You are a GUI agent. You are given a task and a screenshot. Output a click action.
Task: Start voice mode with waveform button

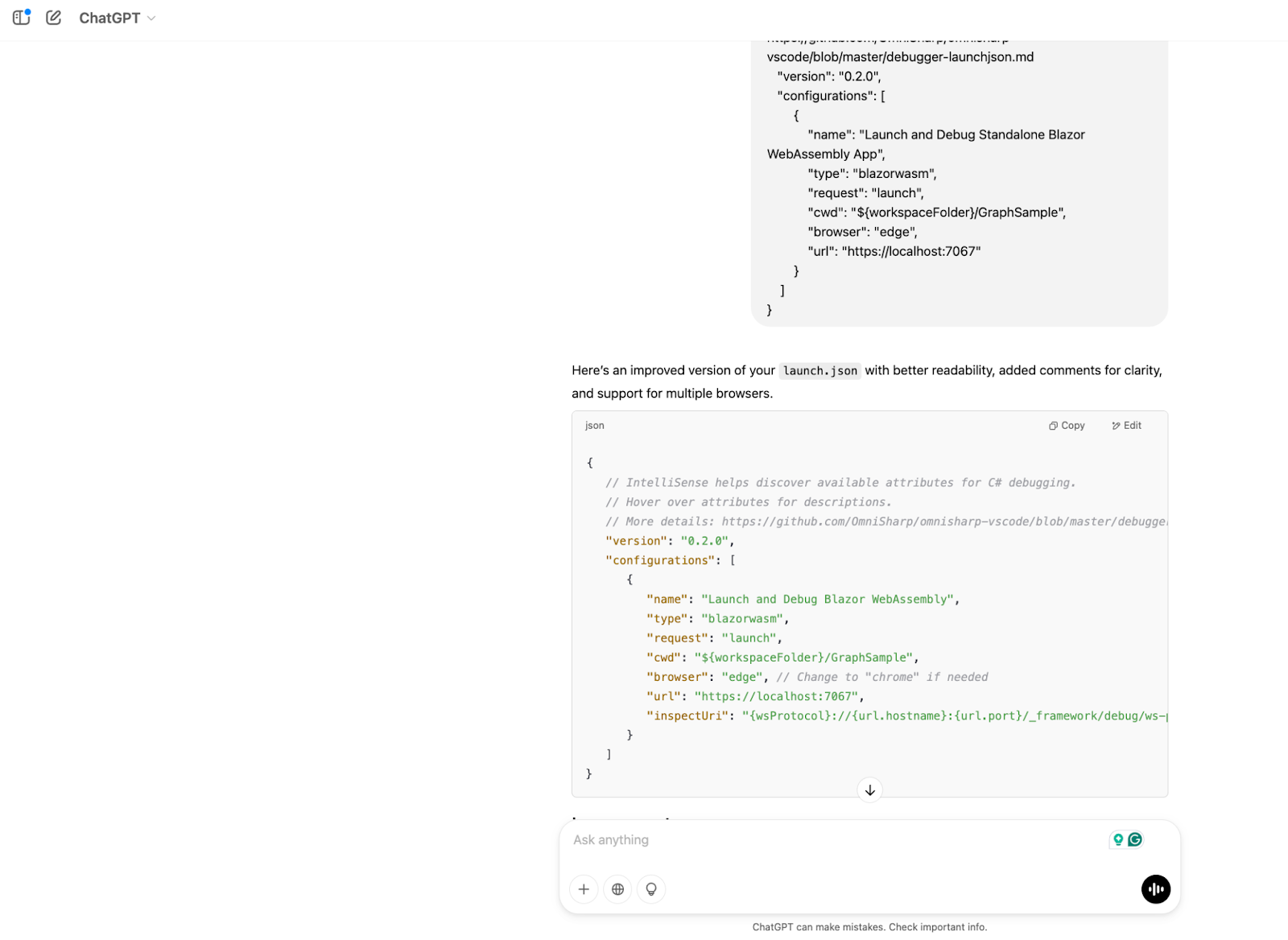pos(1155,889)
